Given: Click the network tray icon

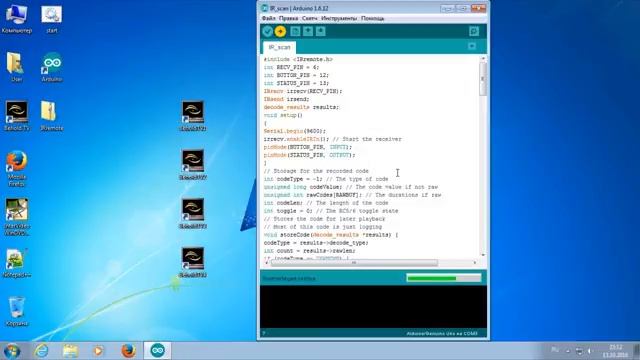Looking at the screenshot, I should click(579, 351).
